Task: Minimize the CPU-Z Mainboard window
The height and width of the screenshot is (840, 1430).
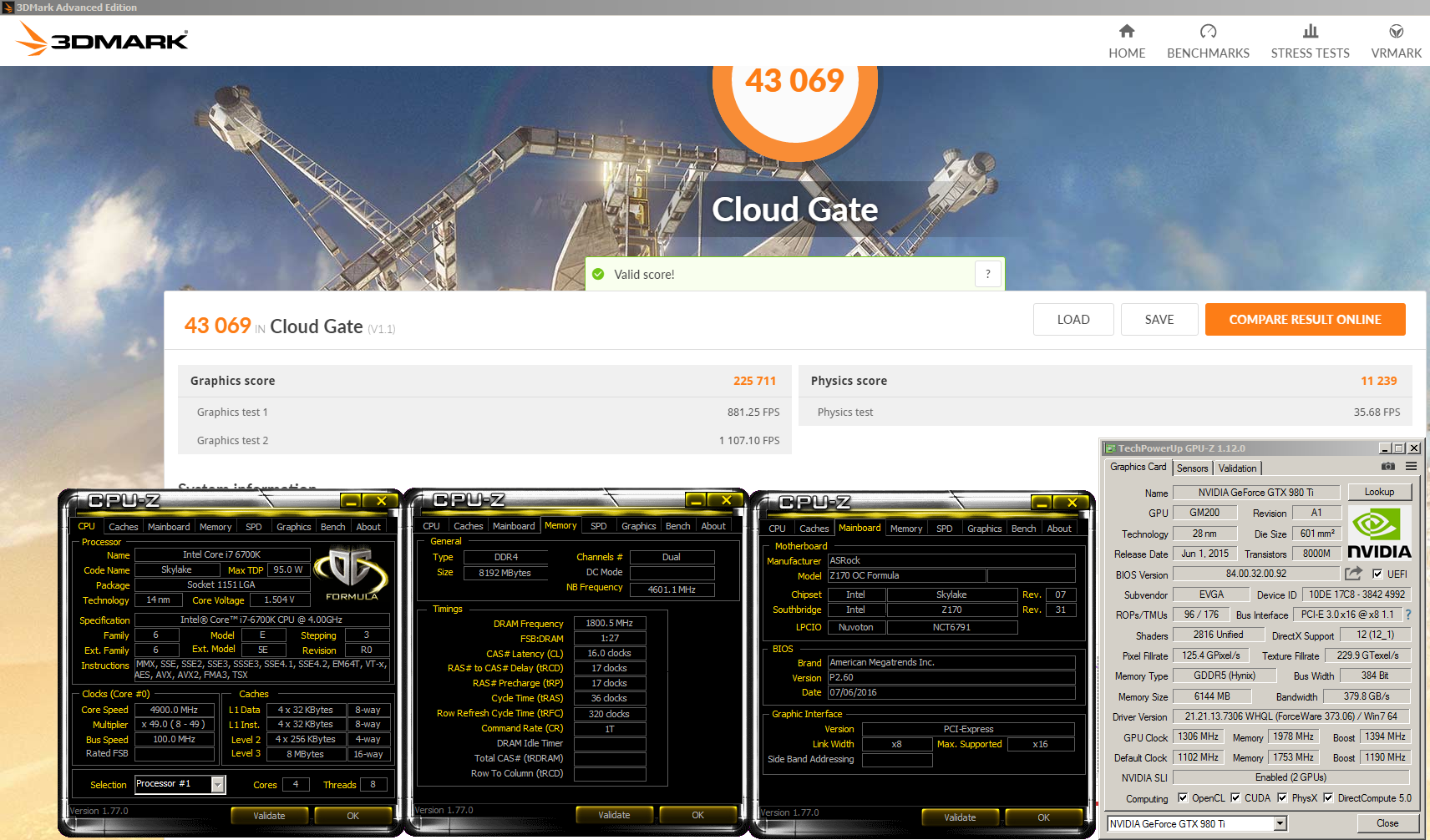Action: (x=1041, y=502)
